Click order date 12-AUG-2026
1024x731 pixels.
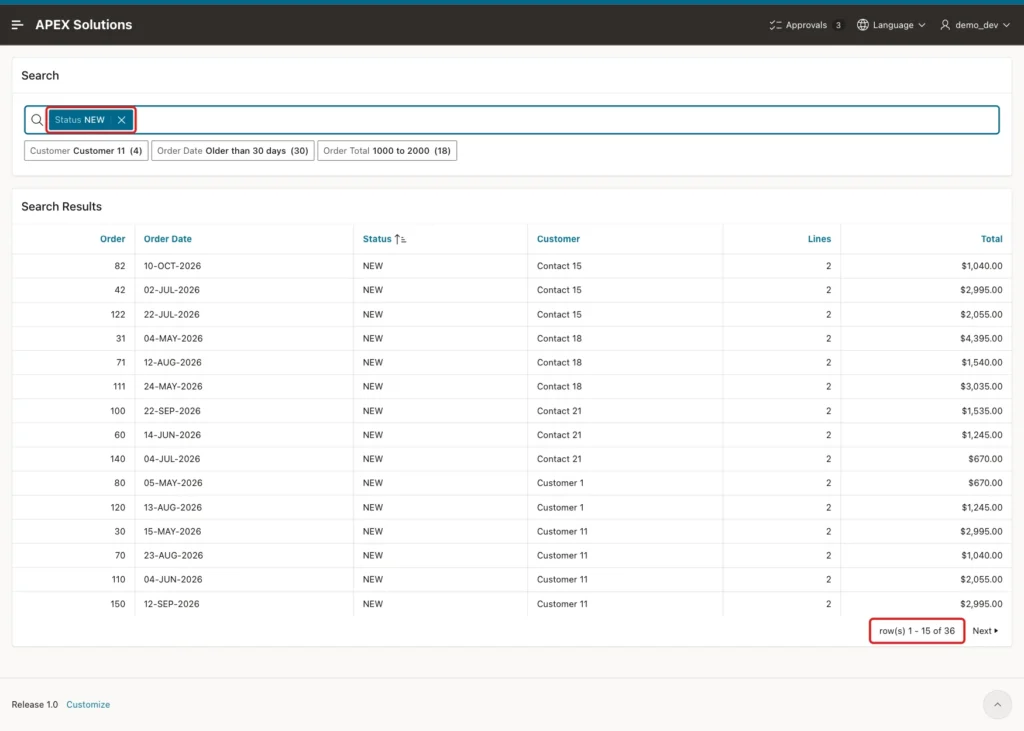pos(172,363)
